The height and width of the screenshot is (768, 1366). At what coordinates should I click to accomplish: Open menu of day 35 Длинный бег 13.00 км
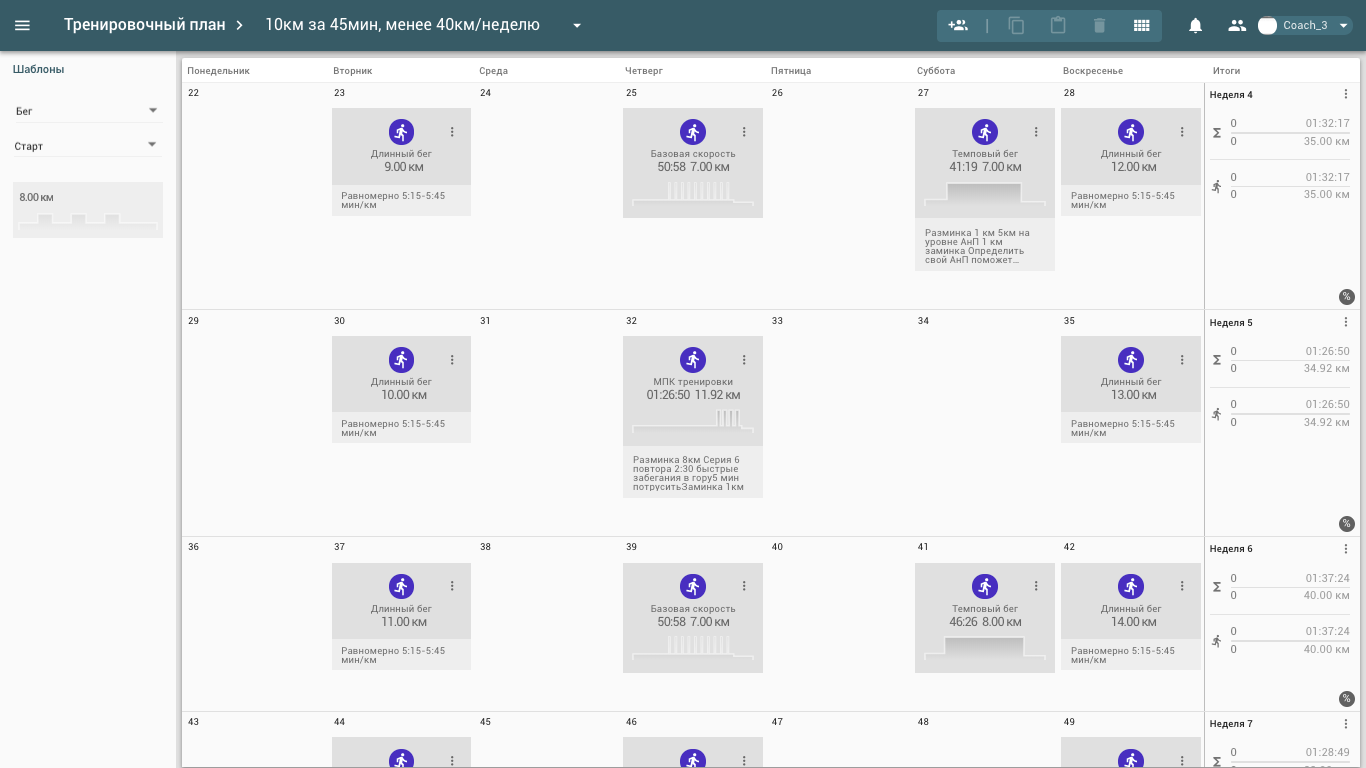[x=1182, y=360]
